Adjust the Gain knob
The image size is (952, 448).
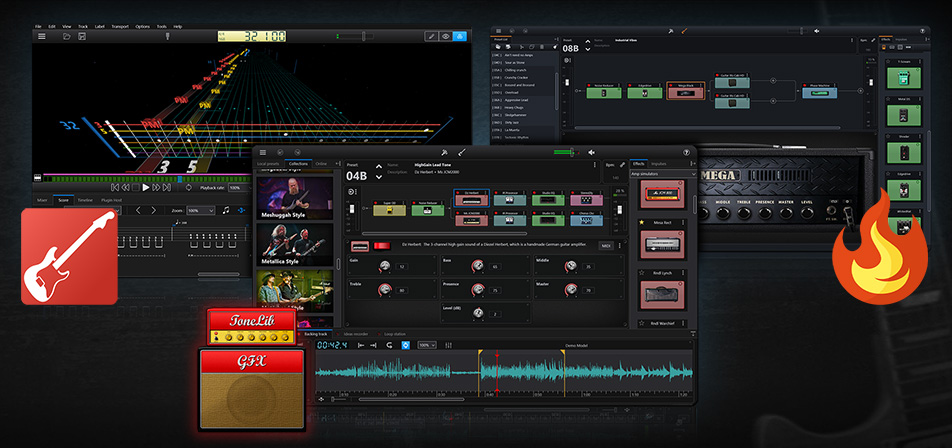coord(383,266)
